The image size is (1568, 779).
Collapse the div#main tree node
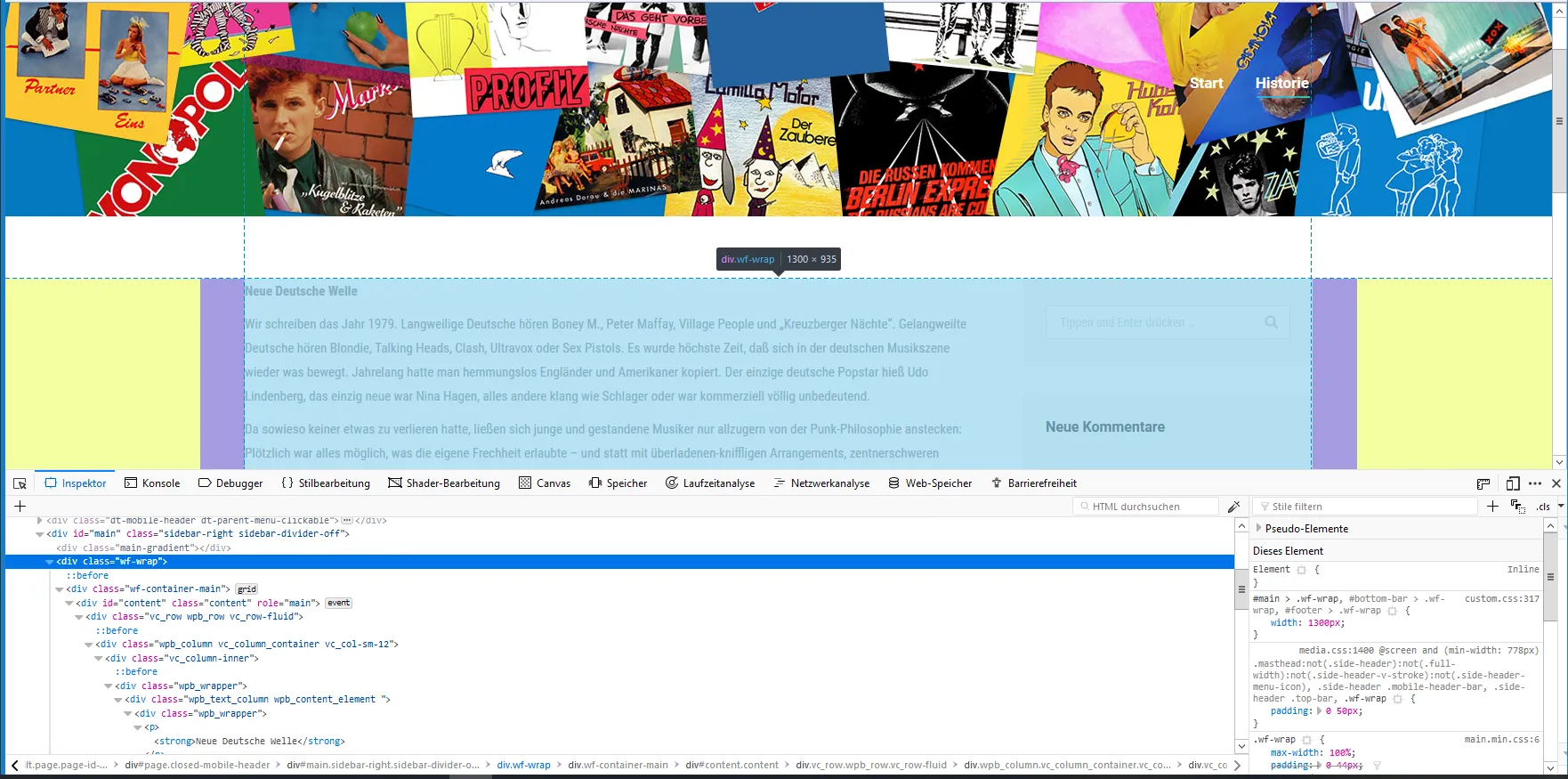coord(39,534)
